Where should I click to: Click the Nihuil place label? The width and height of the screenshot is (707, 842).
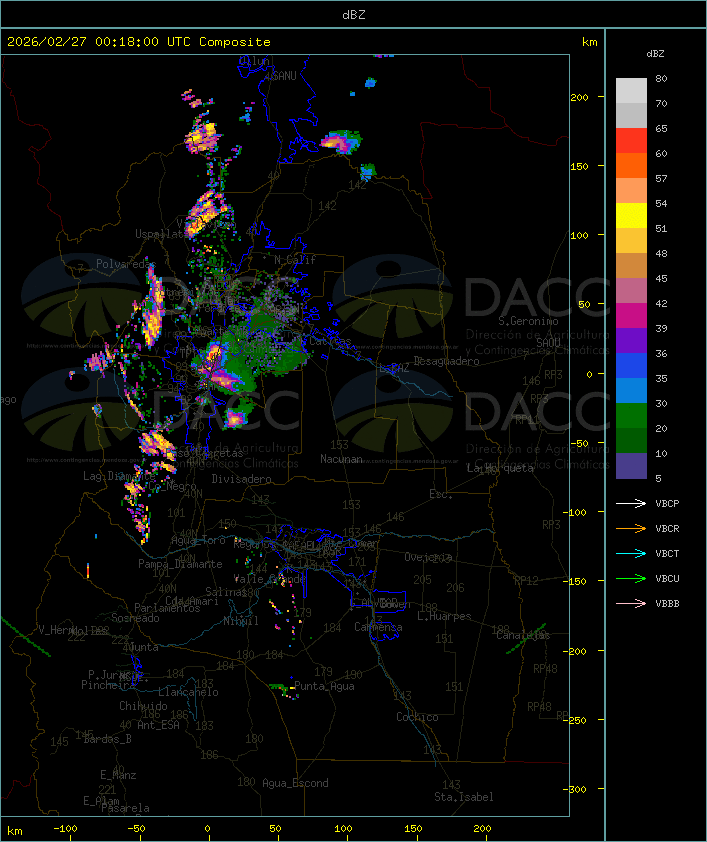(x=241, y=621)
